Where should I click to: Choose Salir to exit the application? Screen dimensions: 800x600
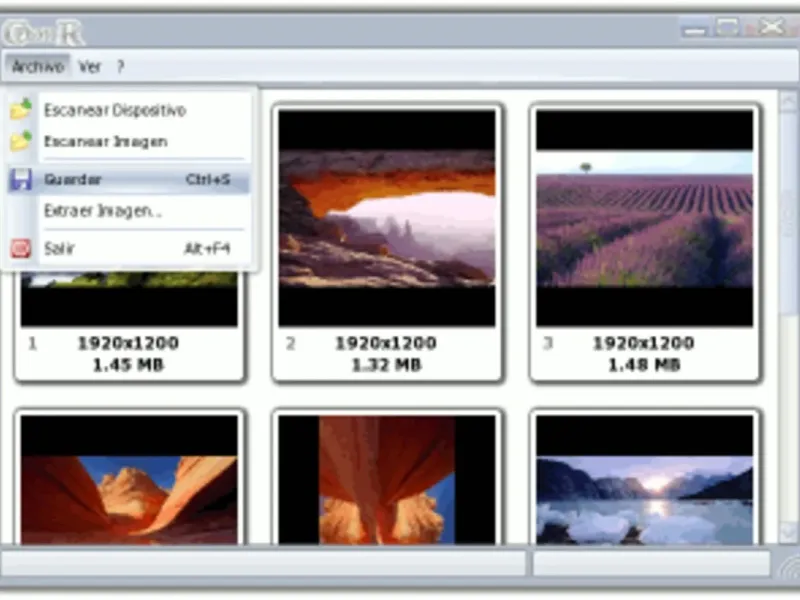[x=129, y=249]
